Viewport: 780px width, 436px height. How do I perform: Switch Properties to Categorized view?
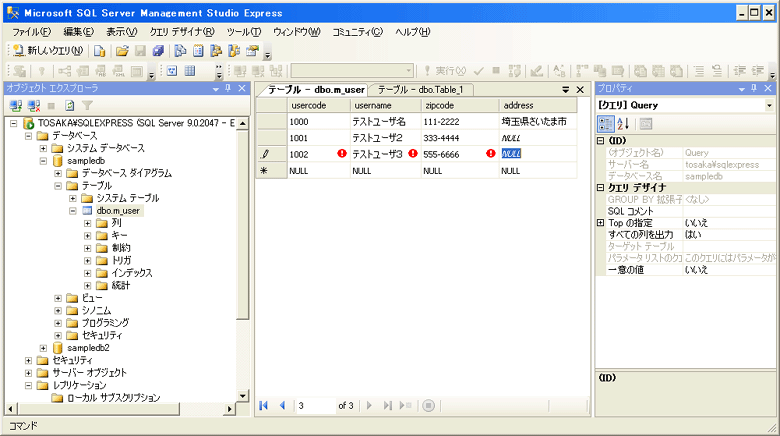coord(605,123)
